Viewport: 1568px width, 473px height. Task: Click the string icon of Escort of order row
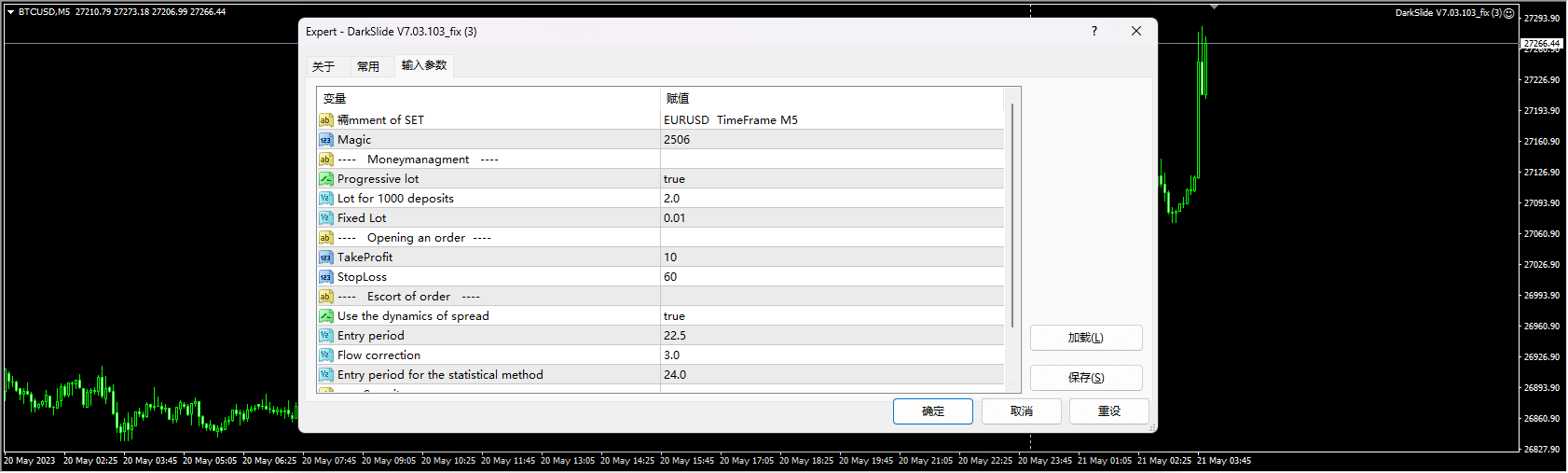pos(325,297)
